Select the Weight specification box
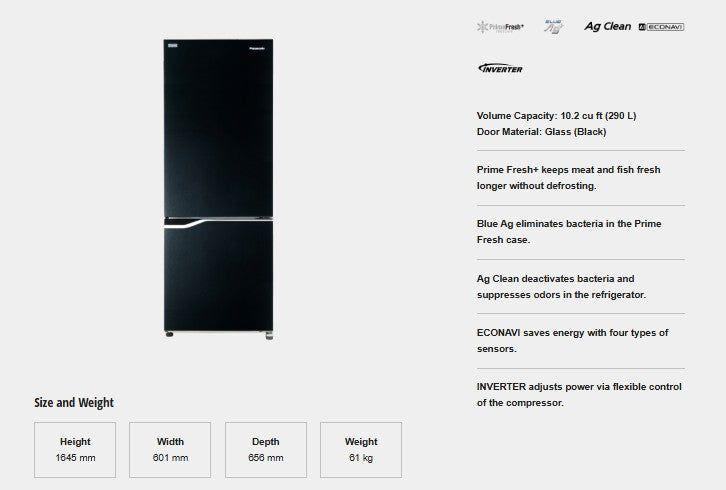Viewport: 726px width, 490px height. 361,450
